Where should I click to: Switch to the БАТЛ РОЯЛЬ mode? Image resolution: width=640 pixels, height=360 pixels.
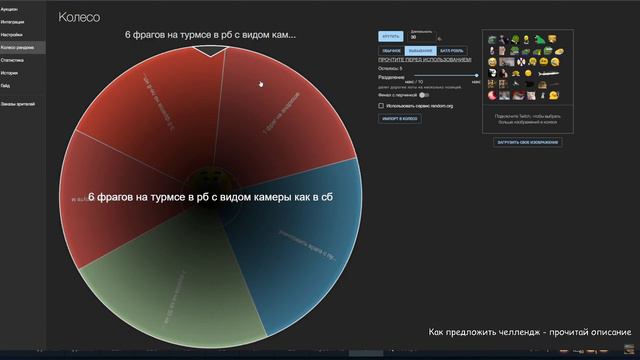tap(452, 51)
